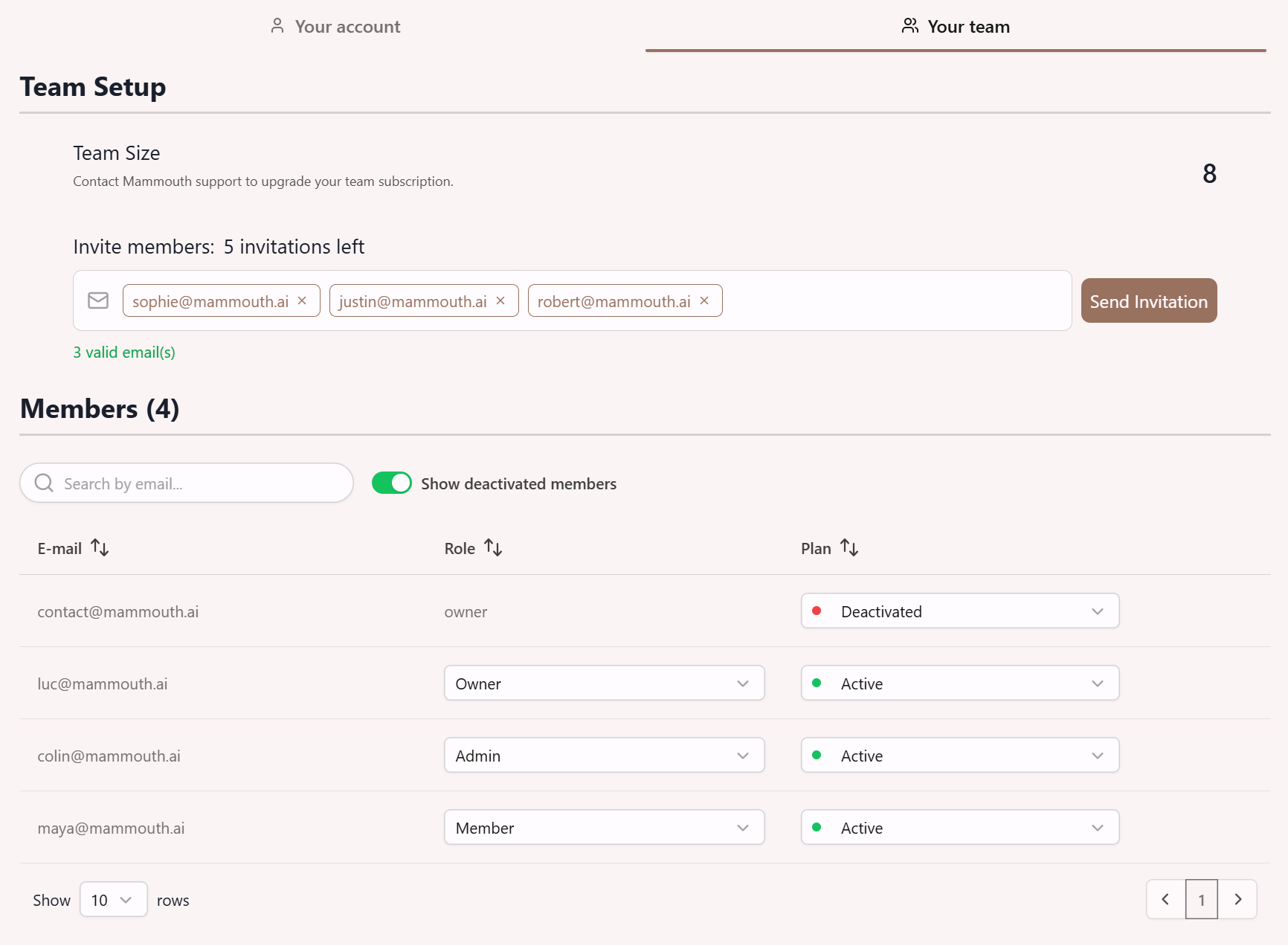Click Send Invitation button
The image size is (1288, 946).
(1148, 301)
